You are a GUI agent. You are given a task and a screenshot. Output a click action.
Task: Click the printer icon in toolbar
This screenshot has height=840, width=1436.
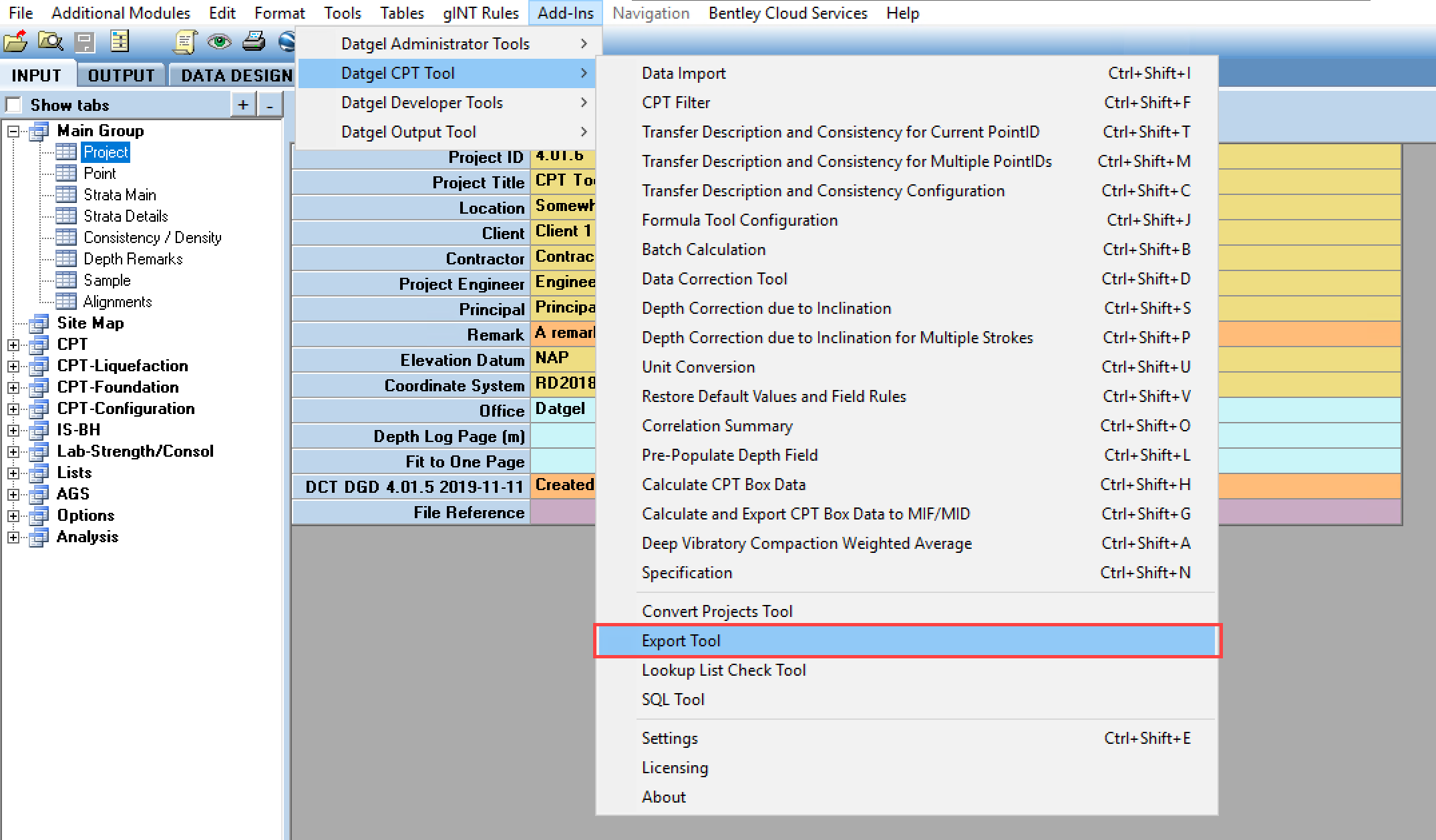[254, 42]
